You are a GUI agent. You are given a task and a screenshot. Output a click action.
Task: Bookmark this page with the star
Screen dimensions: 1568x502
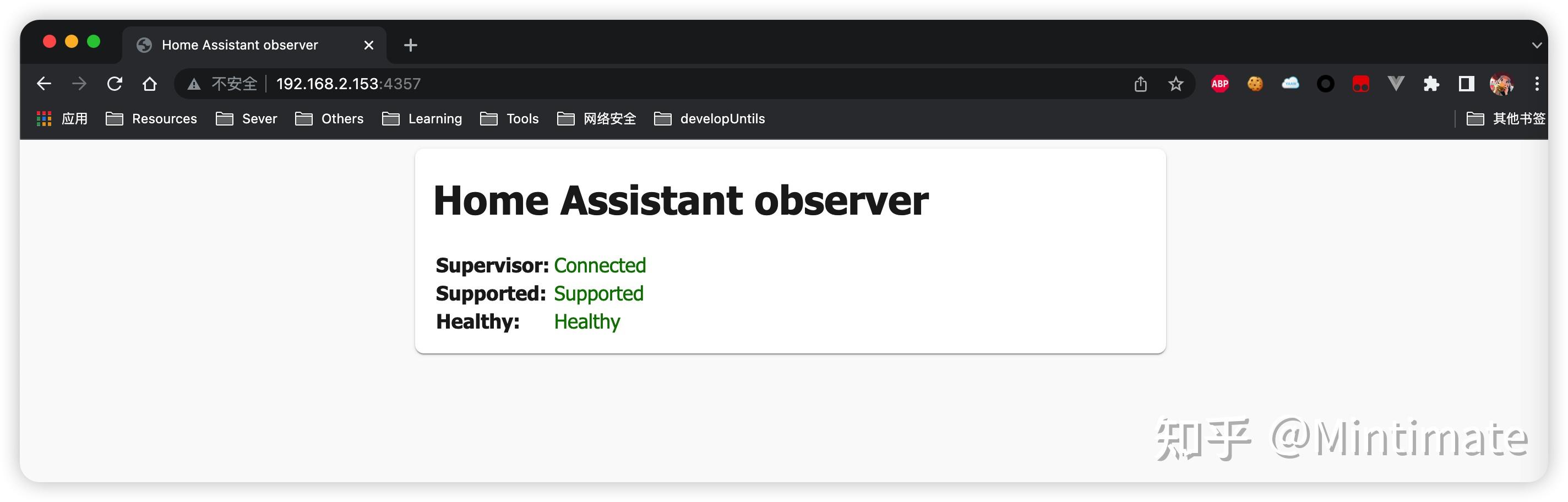click(1176, 83)
